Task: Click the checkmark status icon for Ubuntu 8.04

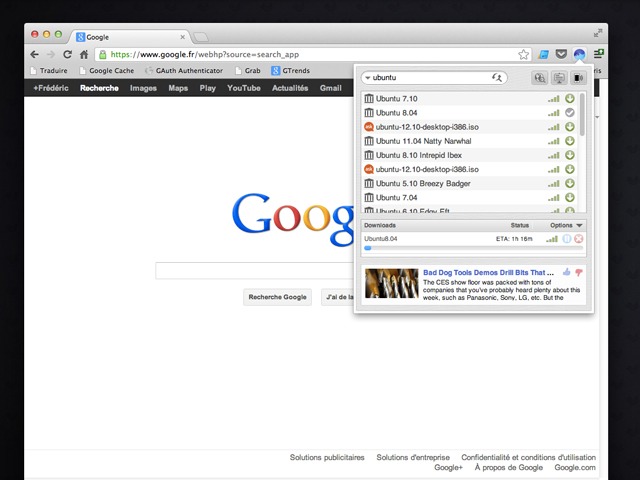Action: click(569, 113)
